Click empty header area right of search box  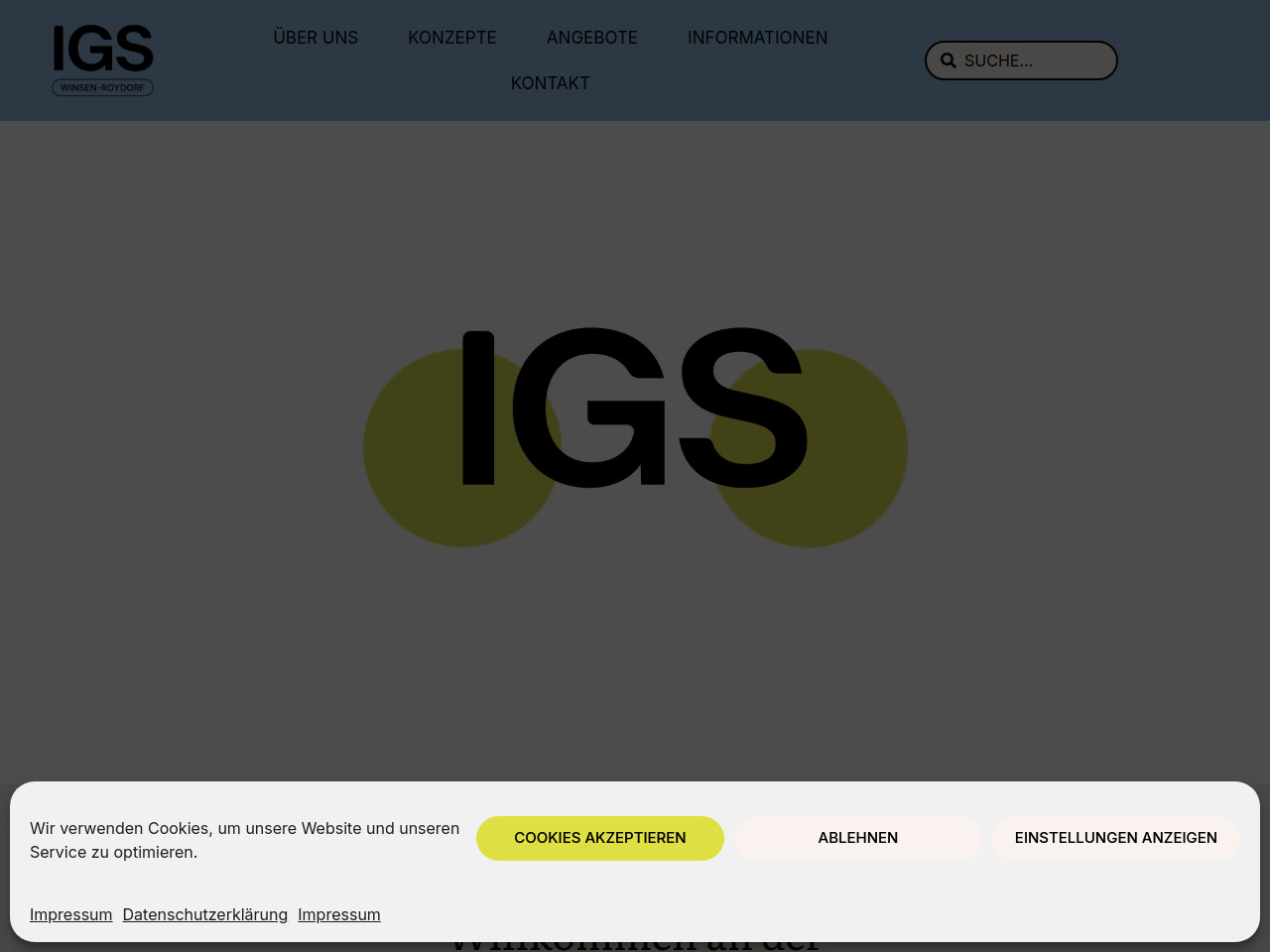pyautogui.click(x=1191, y=60)
